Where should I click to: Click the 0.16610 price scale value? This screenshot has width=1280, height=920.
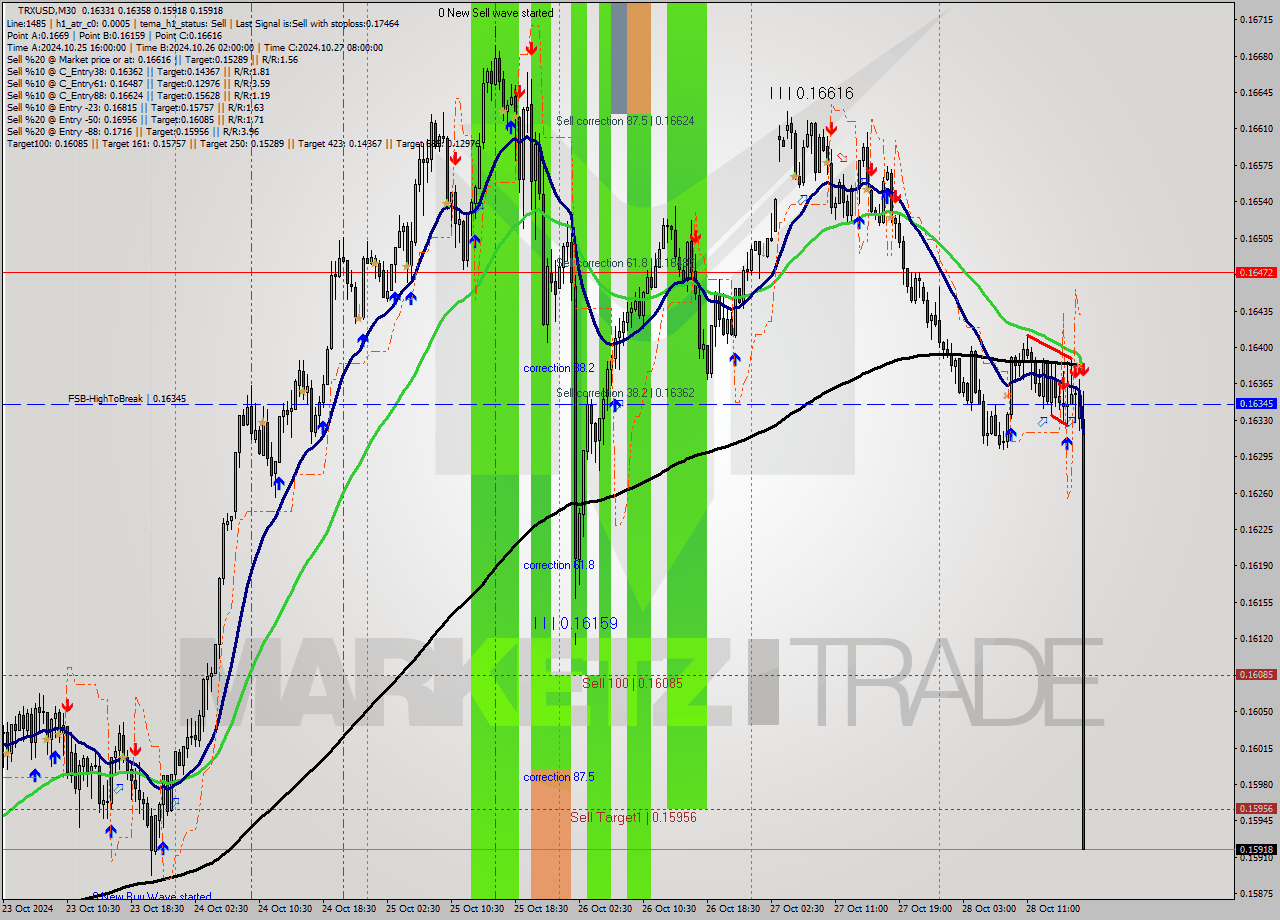tap(1256, 128)
